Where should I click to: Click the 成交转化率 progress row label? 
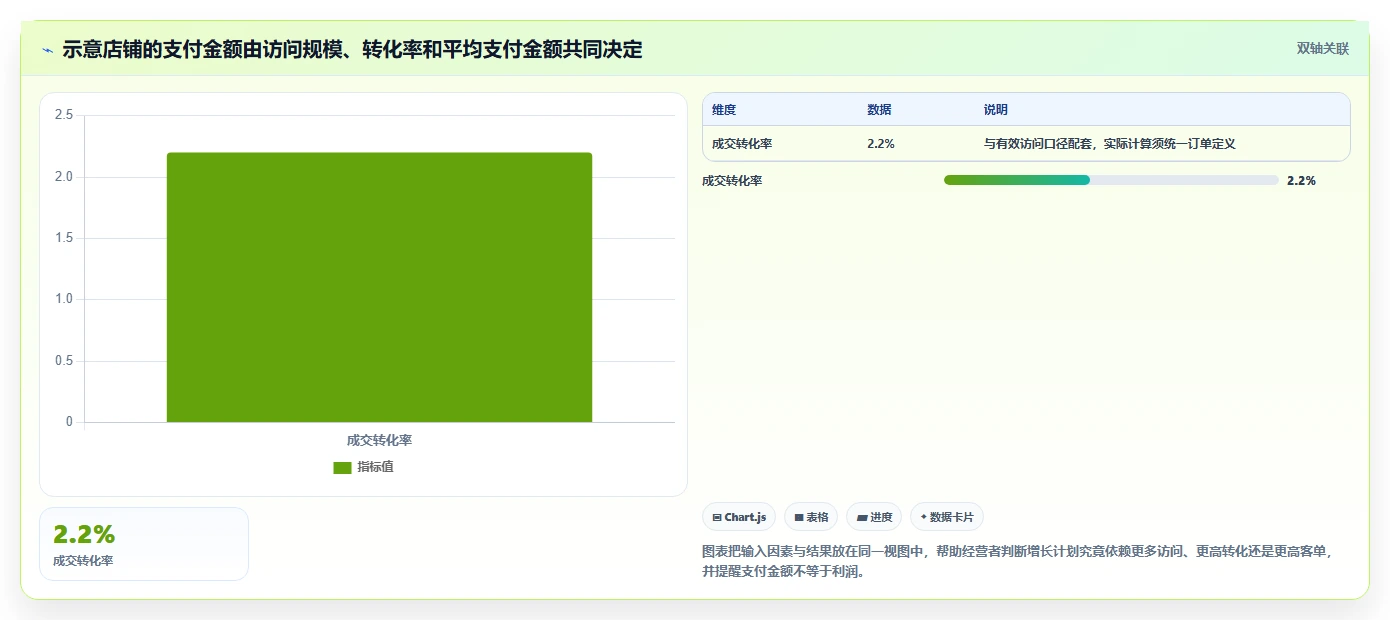[732, 181]
